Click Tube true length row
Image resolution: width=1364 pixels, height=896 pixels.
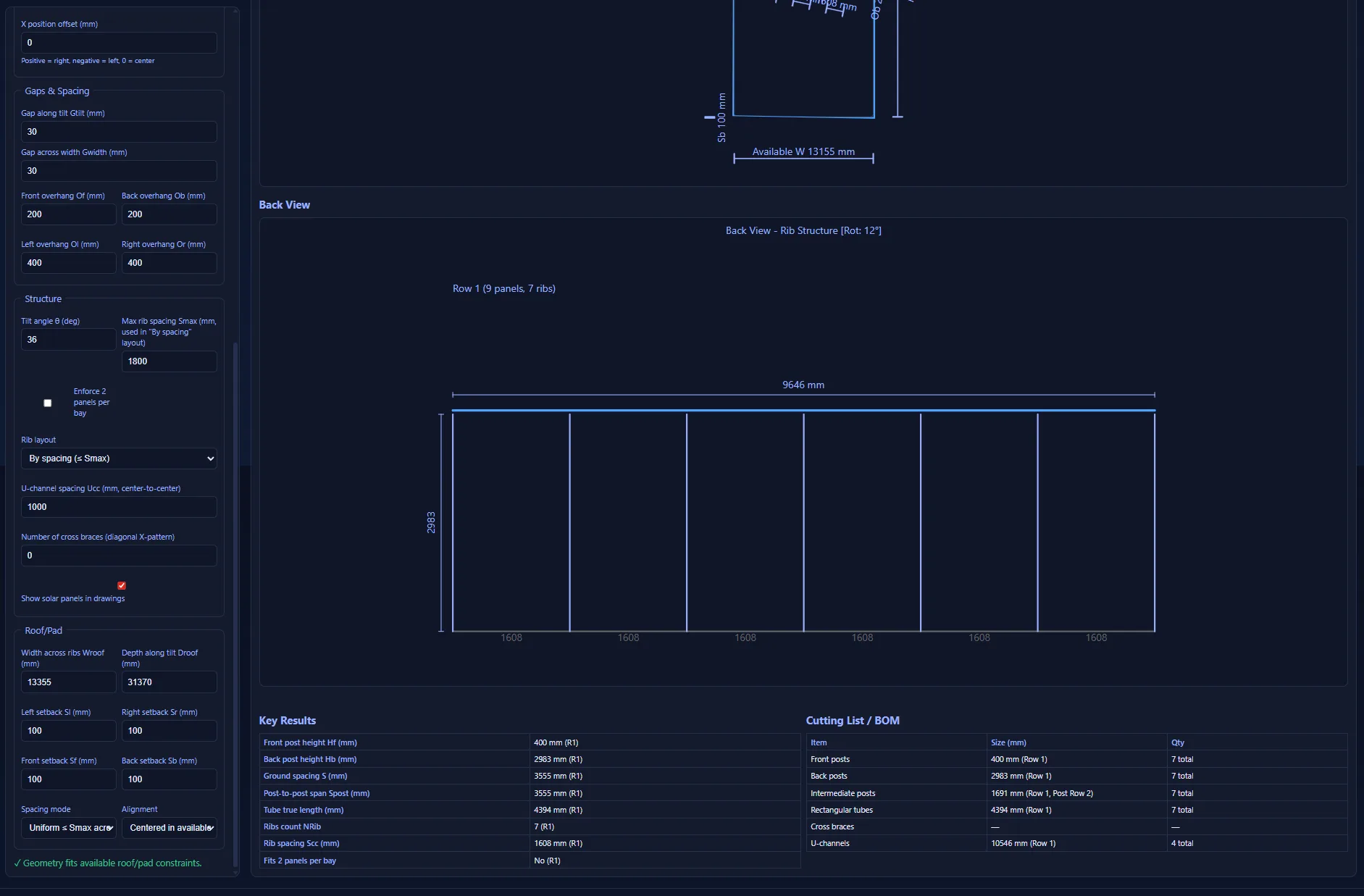tap(530, 810)
